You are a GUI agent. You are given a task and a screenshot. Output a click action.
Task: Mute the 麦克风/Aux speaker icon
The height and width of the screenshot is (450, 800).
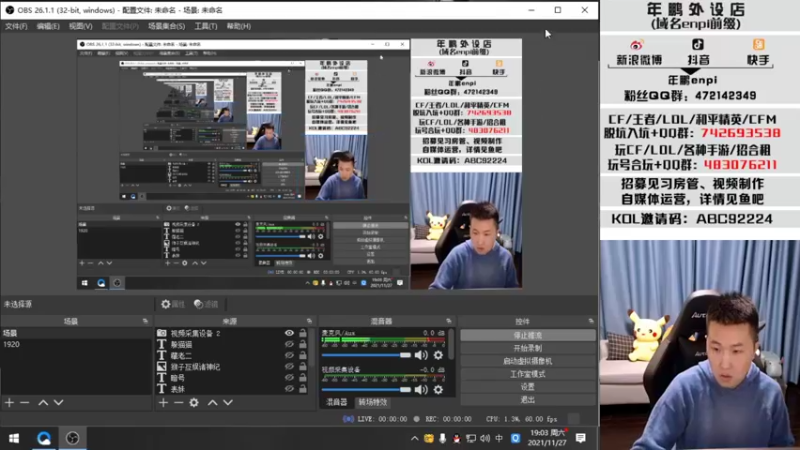tap(421, 355)
